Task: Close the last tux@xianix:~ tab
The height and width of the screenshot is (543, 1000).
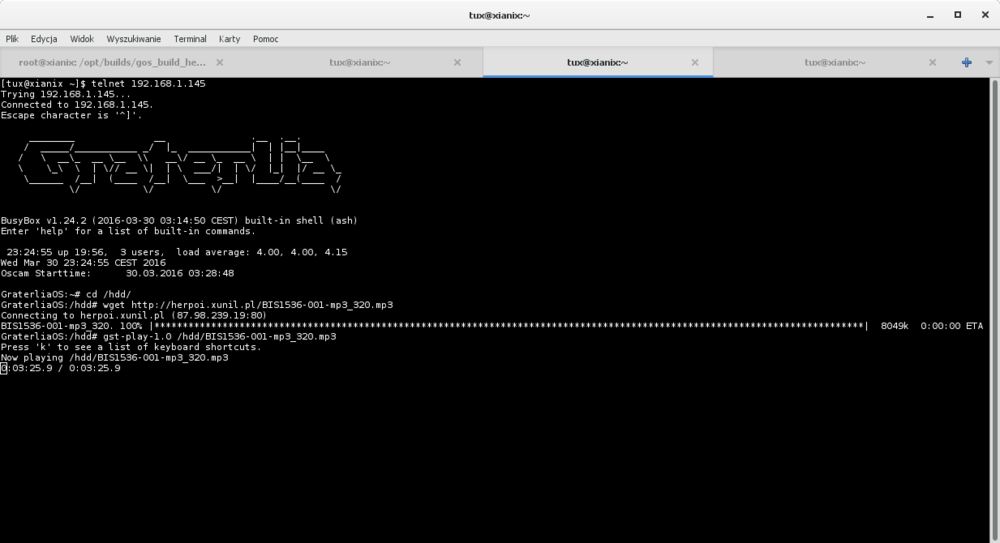Action: pyautogui.click(x=931, y=62)
